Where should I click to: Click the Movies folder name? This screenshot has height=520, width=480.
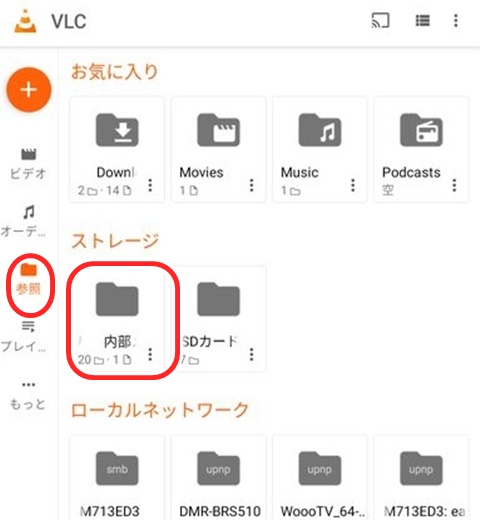click(201, 172)
